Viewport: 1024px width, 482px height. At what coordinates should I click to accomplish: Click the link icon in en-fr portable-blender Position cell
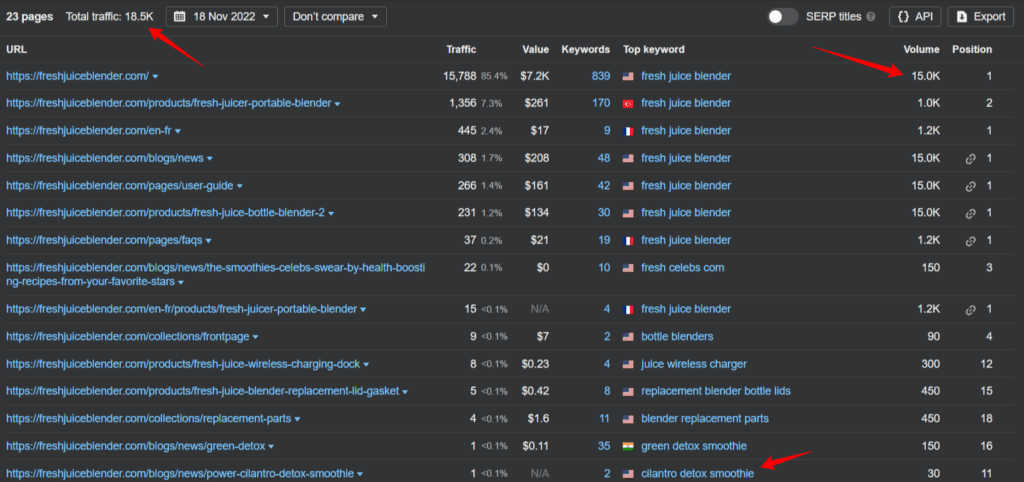(x=970, y=310)
